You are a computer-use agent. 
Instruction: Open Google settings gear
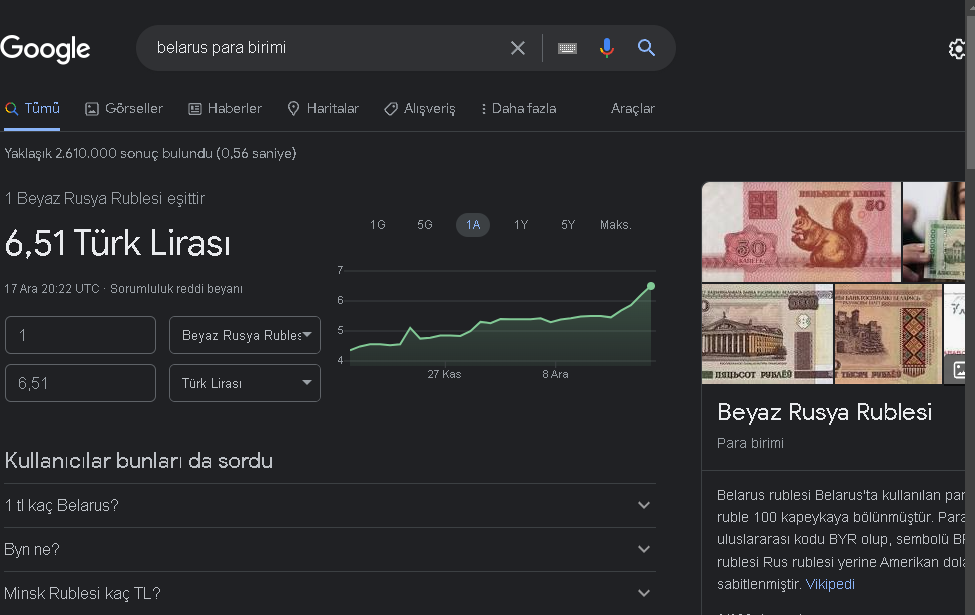point(958,49)
